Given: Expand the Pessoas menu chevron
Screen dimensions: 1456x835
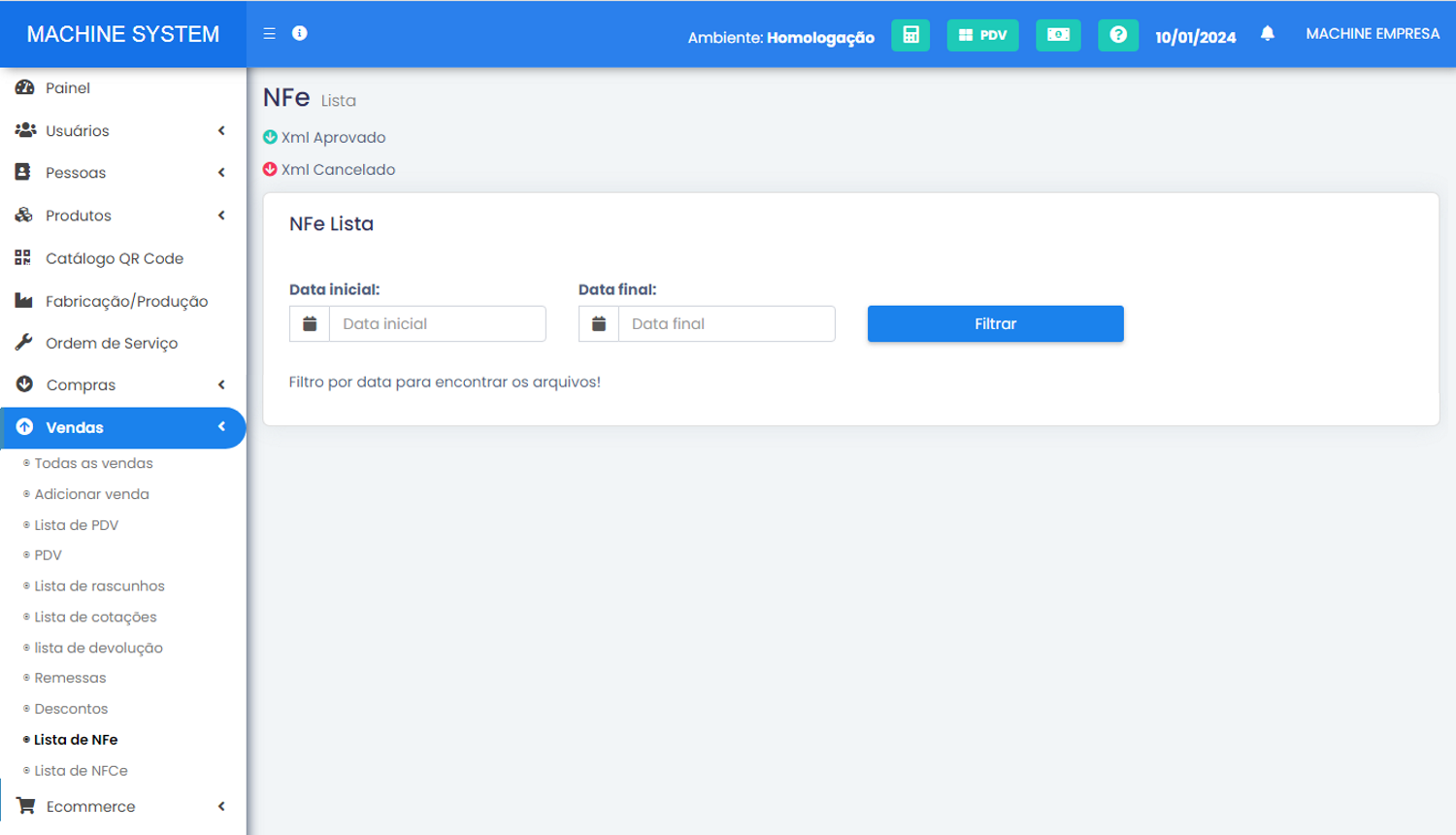Looking at the screenshot, I should click(x=221, y=173).
